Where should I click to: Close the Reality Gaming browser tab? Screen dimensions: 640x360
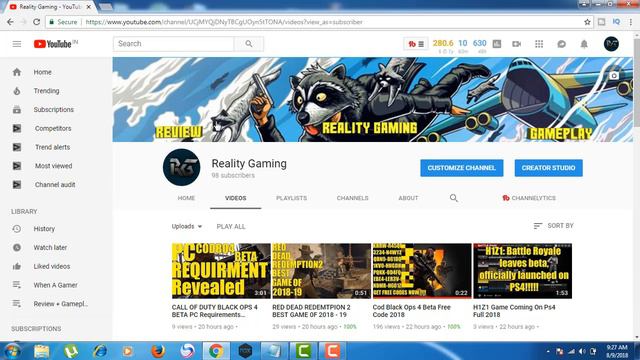(89, 7)
